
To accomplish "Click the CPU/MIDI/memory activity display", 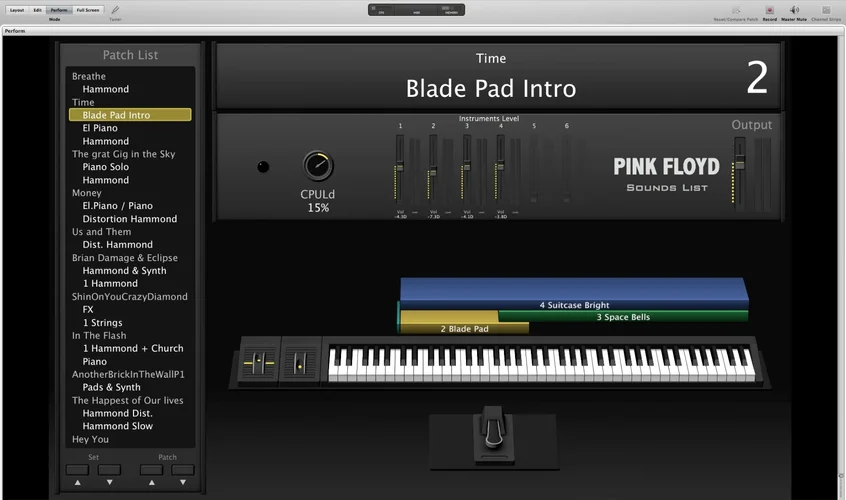I will pos(416,10).
